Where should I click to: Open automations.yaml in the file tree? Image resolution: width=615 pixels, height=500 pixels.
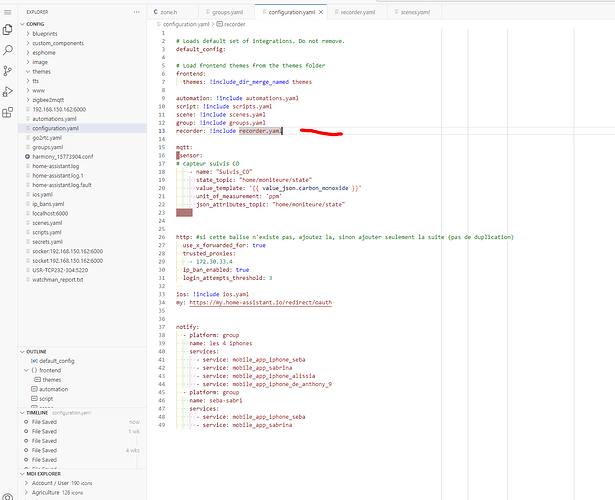point(55,118)
